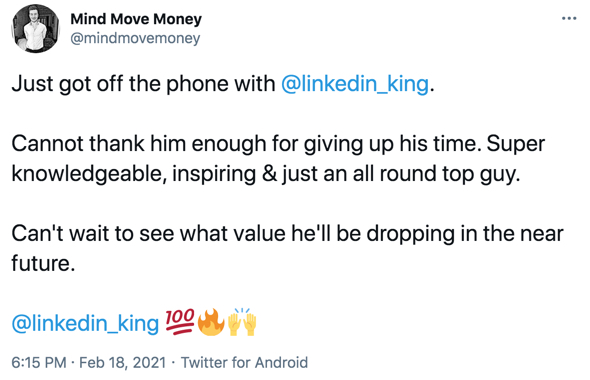Click the word "knowledgeable" in the tweet

coord(89,174)
